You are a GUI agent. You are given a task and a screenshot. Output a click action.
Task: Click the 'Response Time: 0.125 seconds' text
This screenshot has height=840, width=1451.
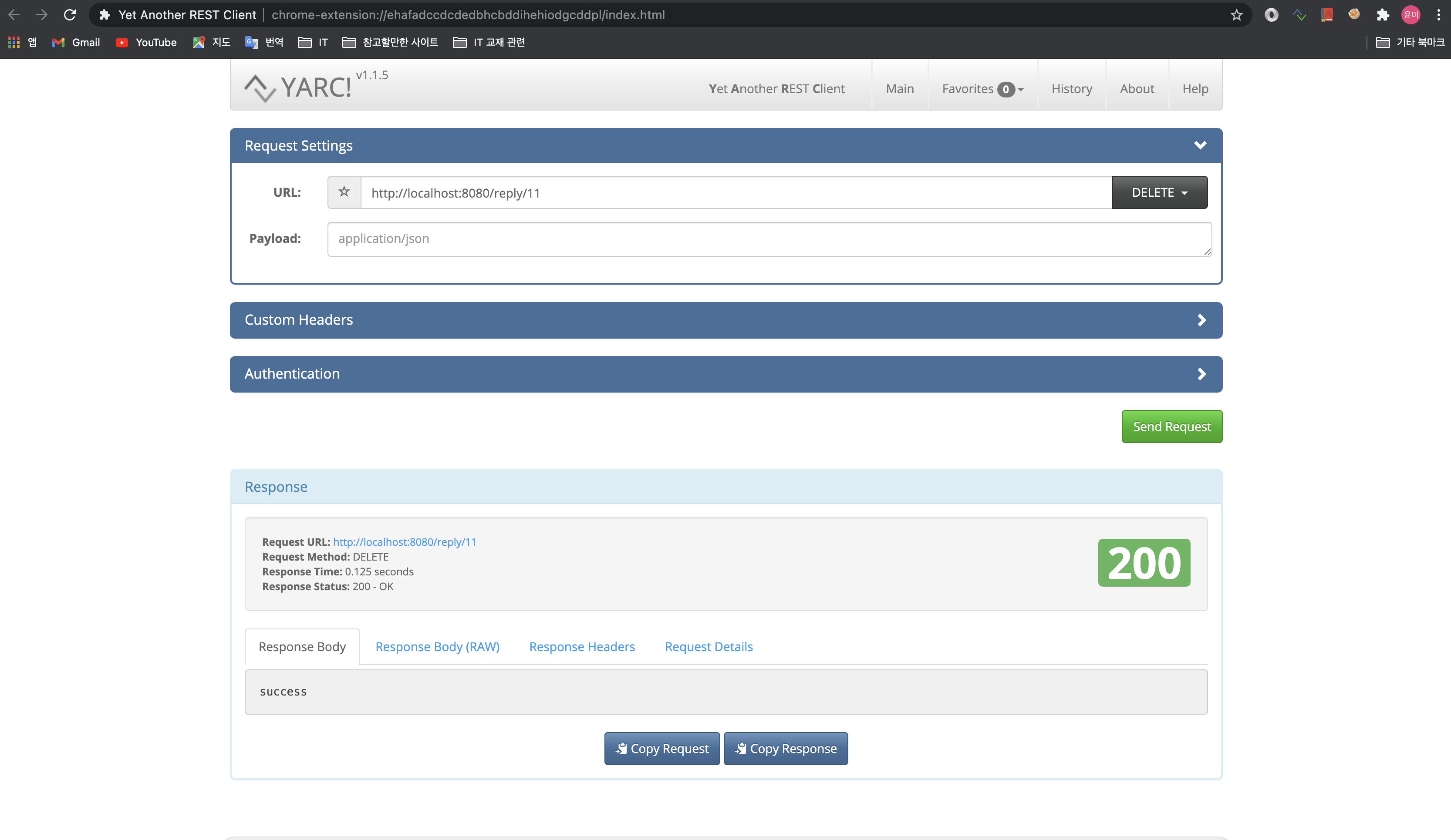338,571
